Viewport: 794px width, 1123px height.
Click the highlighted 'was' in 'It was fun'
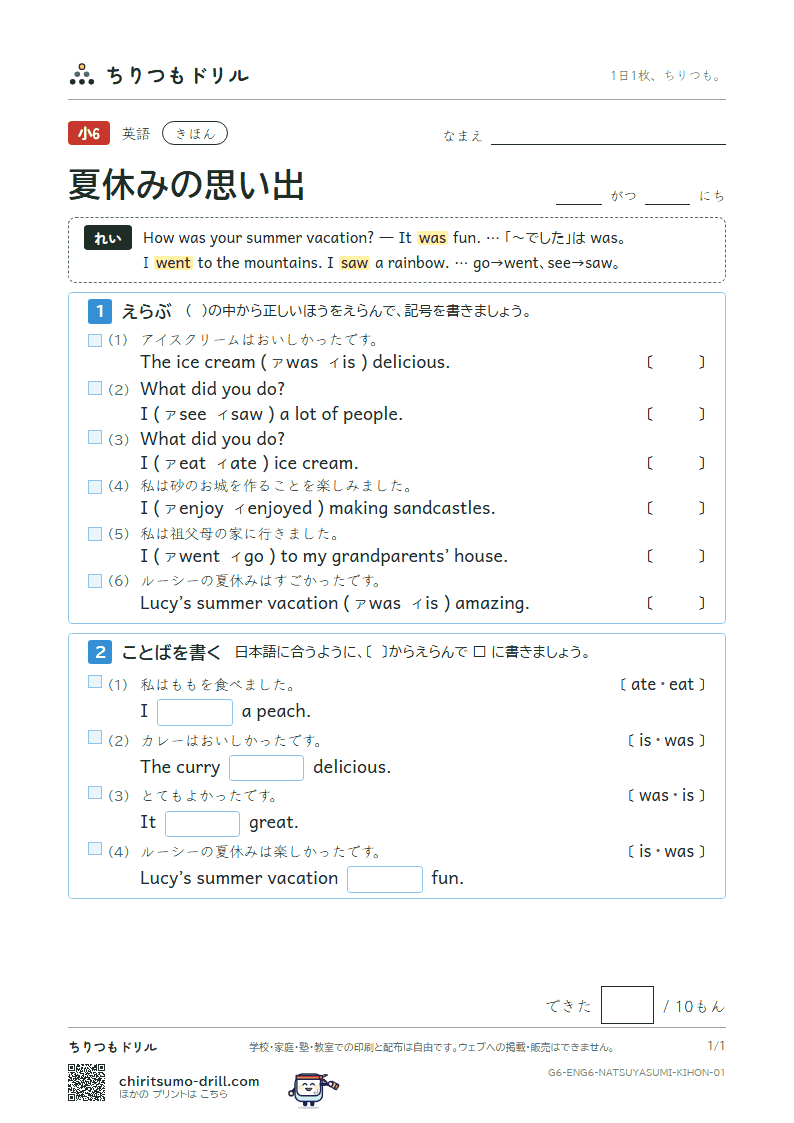pos(432,238)
